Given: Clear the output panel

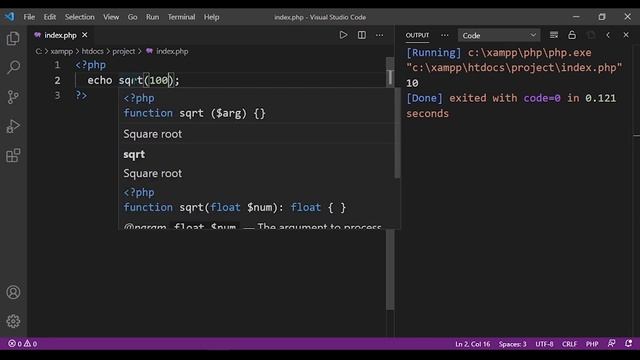Looking at the screenshot, I should (x=553, y=35).
